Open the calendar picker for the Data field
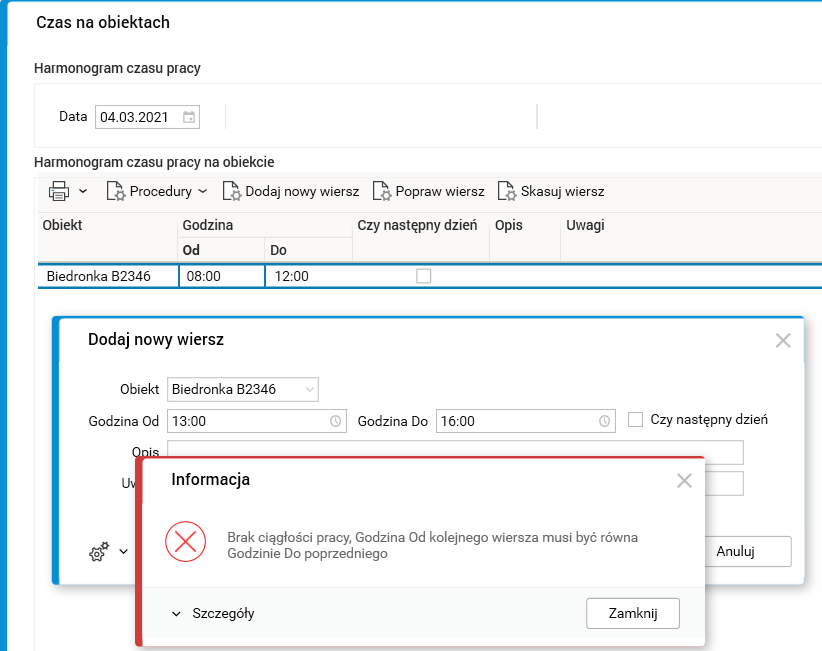Image resolution: width=822 pixels, height=651 pixels. [x=189, y=117]
